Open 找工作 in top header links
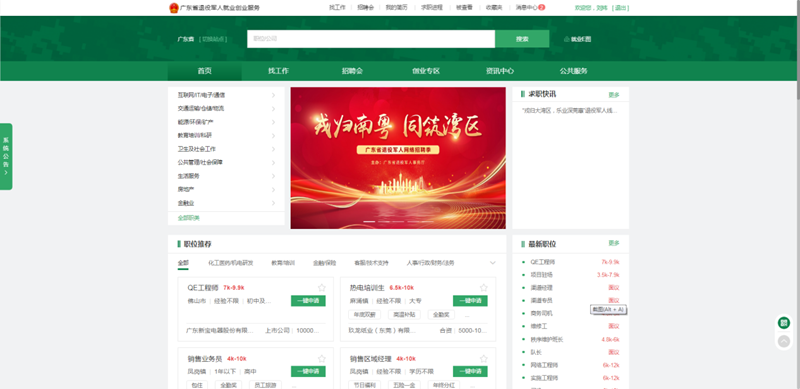Viewport: 800px width, 389px height. tap(337, 8)
